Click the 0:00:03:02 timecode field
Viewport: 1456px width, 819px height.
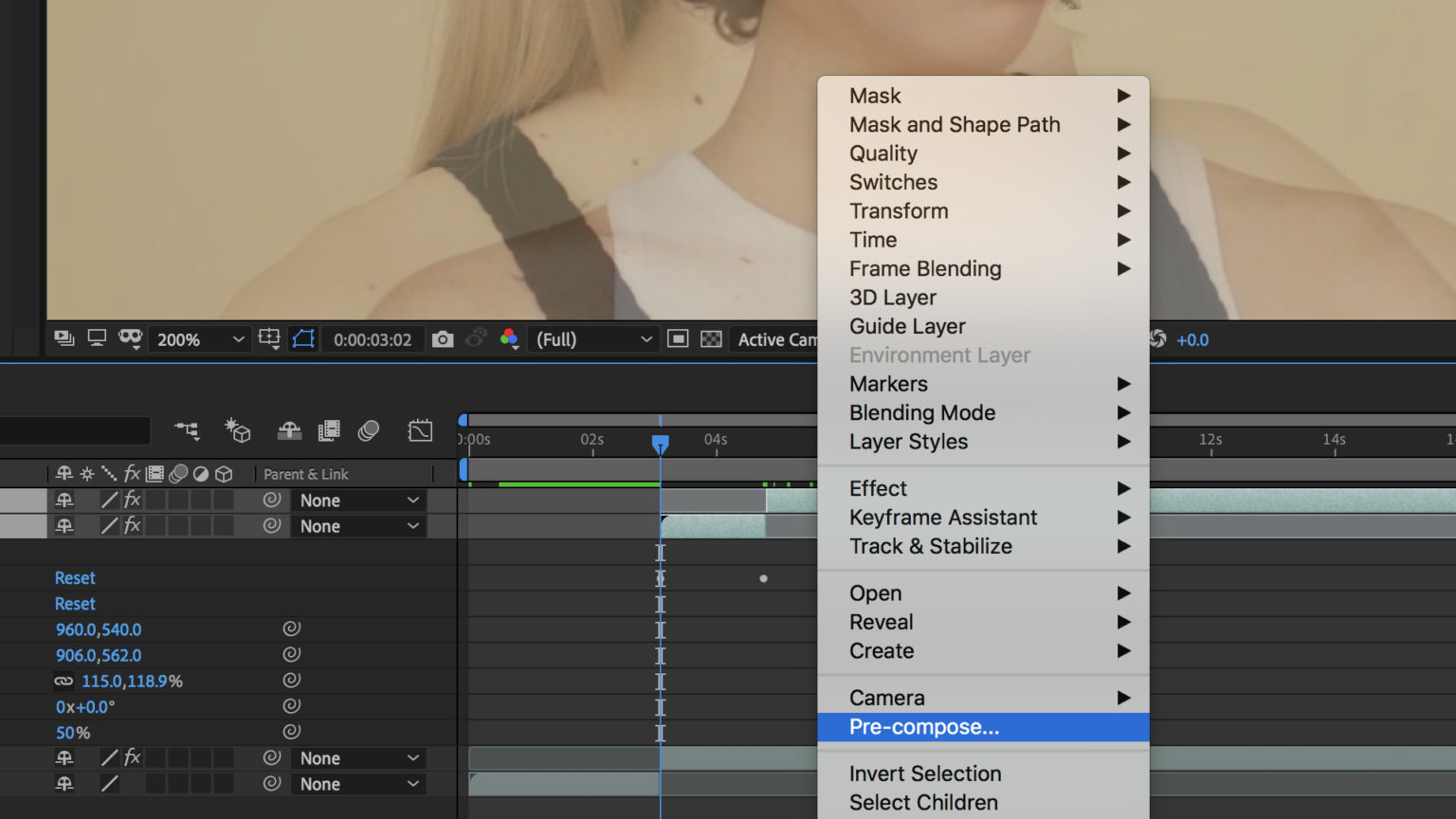pos(373,338)
